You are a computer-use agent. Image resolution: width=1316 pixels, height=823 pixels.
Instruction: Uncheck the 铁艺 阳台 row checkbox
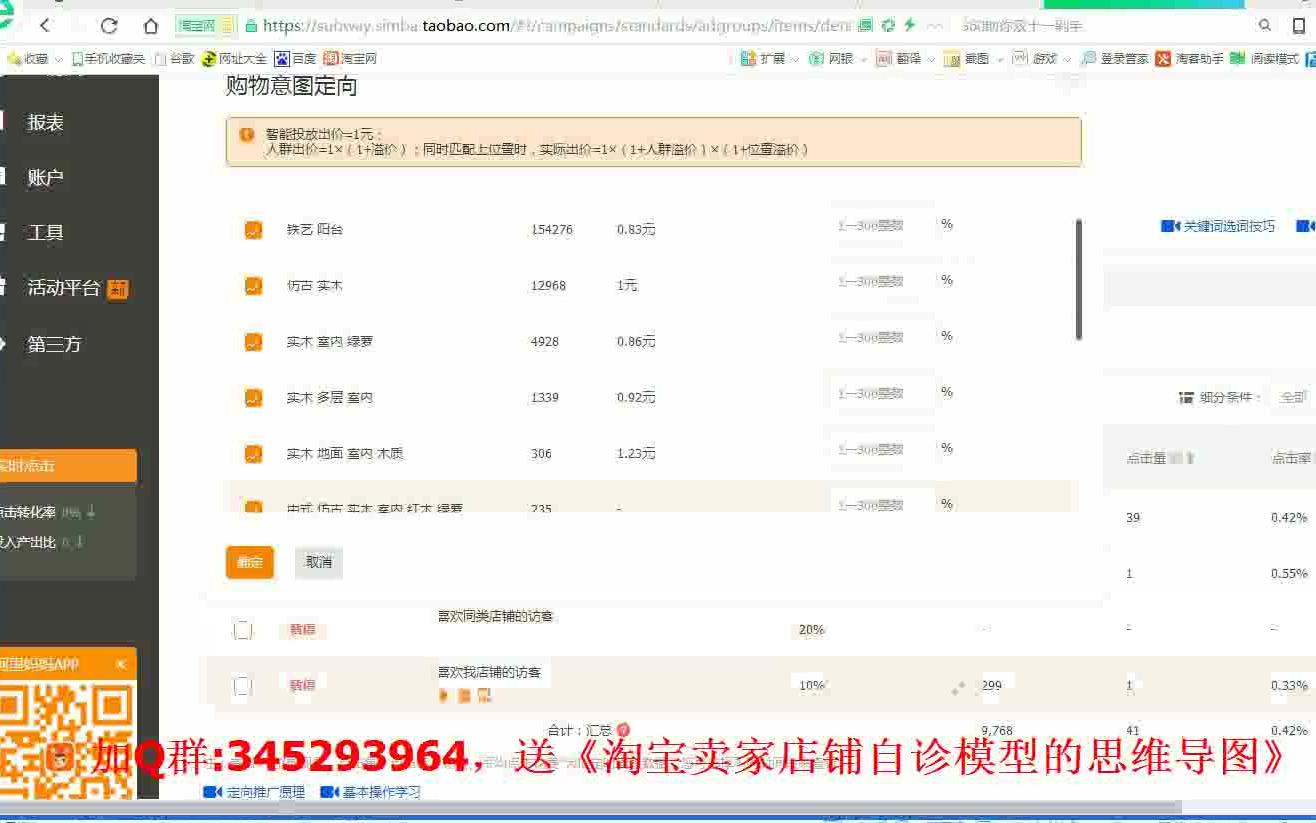pos(254,230)
